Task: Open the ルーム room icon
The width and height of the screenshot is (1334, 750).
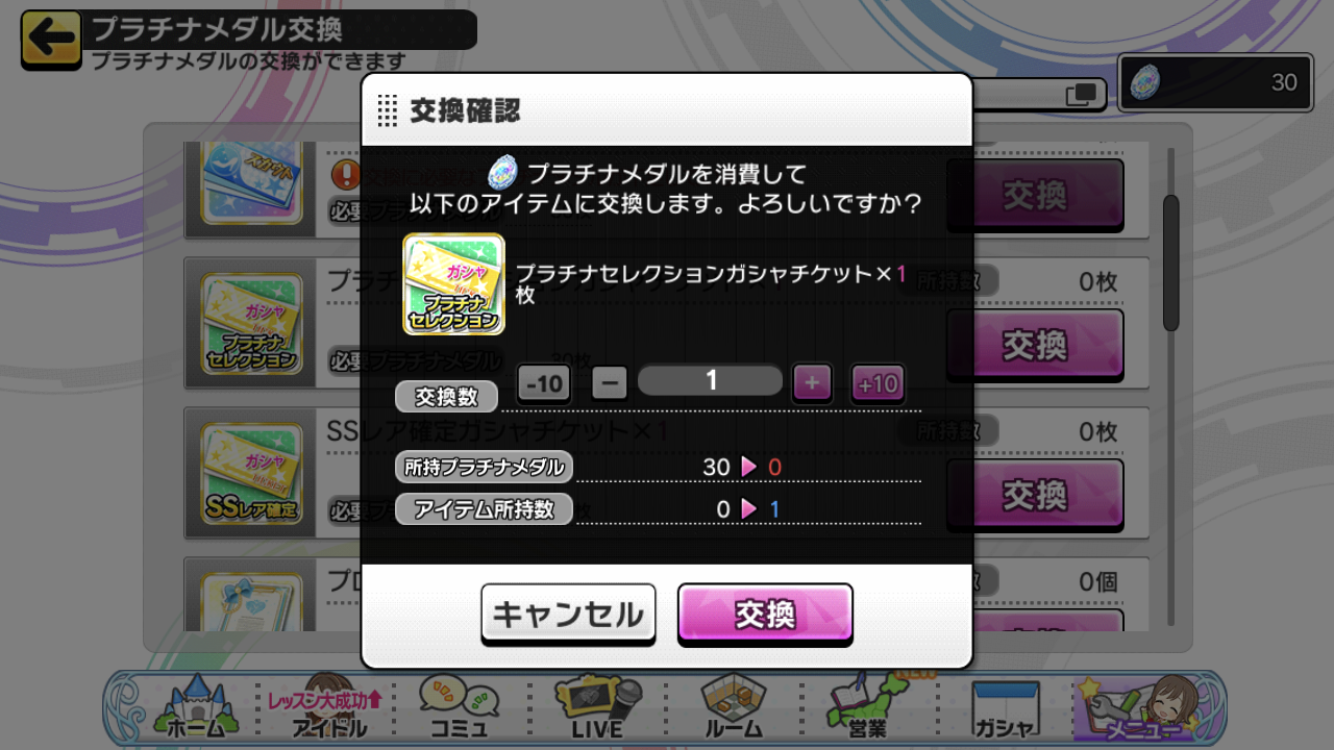Action: click(733, 708)
